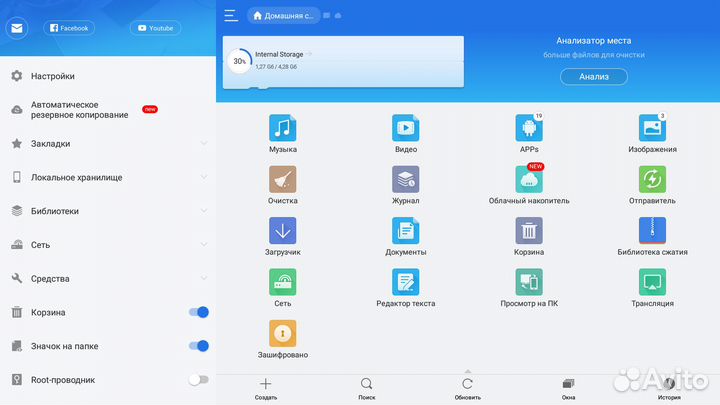Enable the Root-проводник switch
720x405 pixels.
[x=199, y=380]
